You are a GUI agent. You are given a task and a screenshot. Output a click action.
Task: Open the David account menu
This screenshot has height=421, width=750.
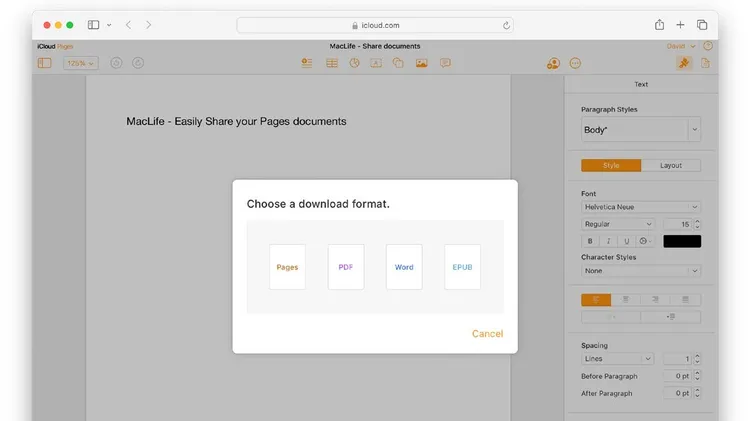[681, 46]
